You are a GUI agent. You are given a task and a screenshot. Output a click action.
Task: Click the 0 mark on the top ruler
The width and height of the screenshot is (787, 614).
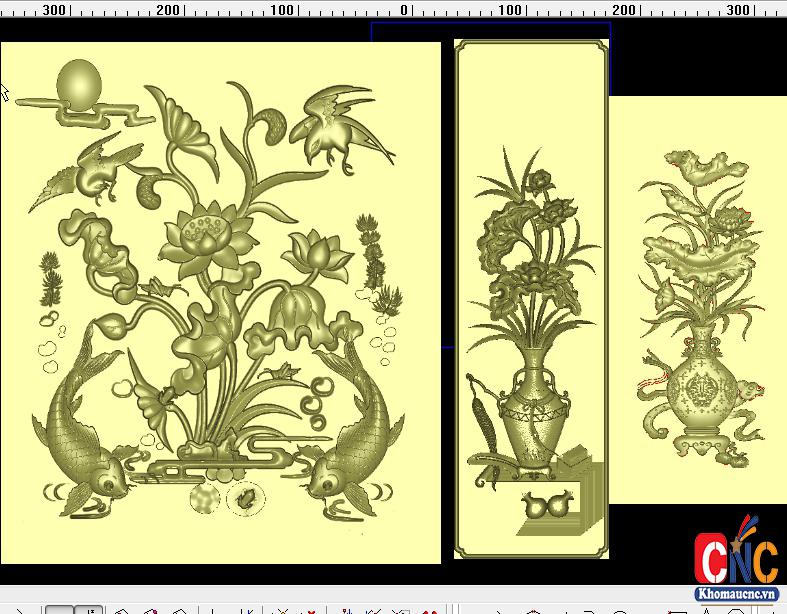tap(404, 10)
